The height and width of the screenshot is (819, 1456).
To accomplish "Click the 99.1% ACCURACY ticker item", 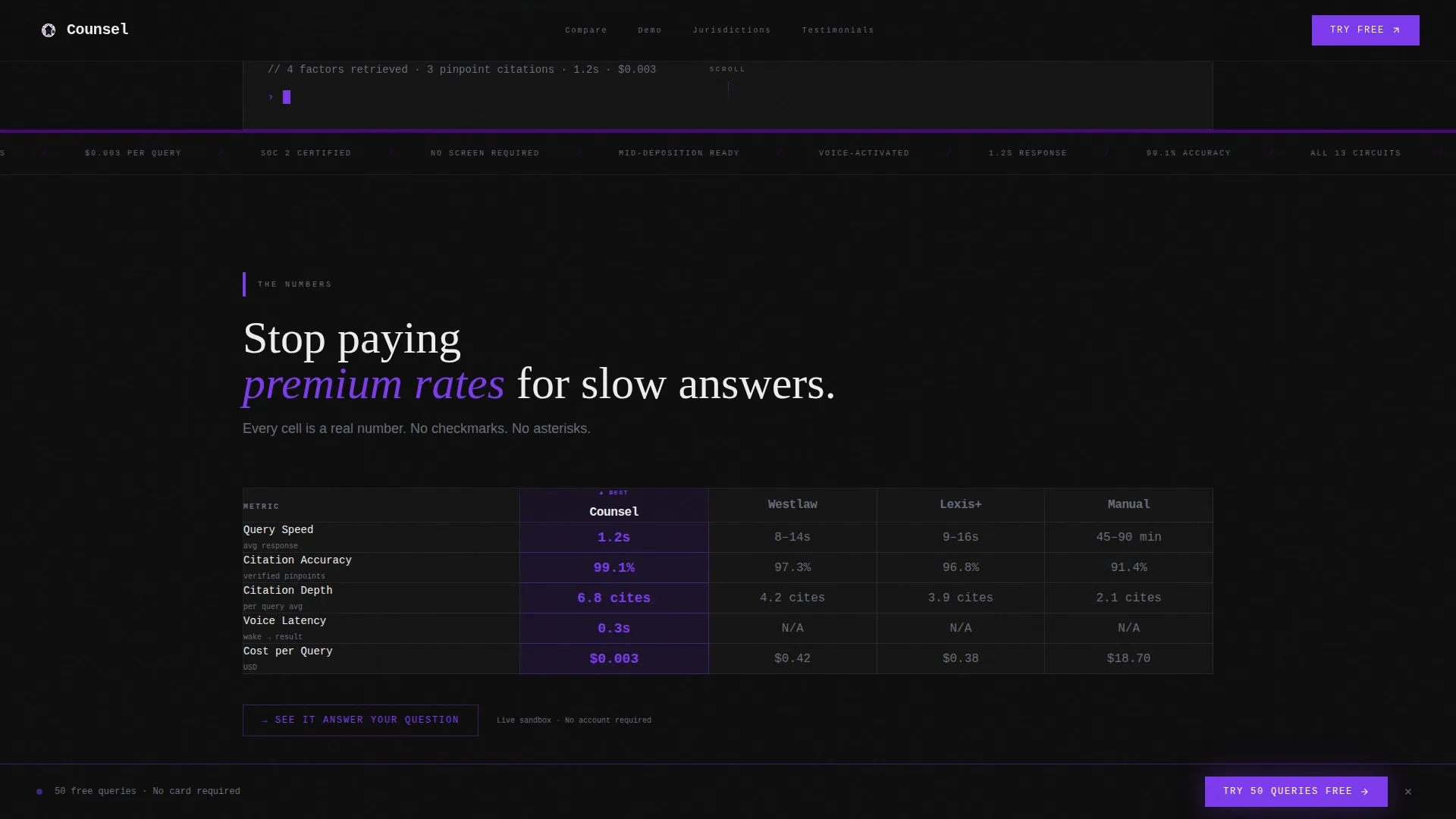I will point(1189,153).
